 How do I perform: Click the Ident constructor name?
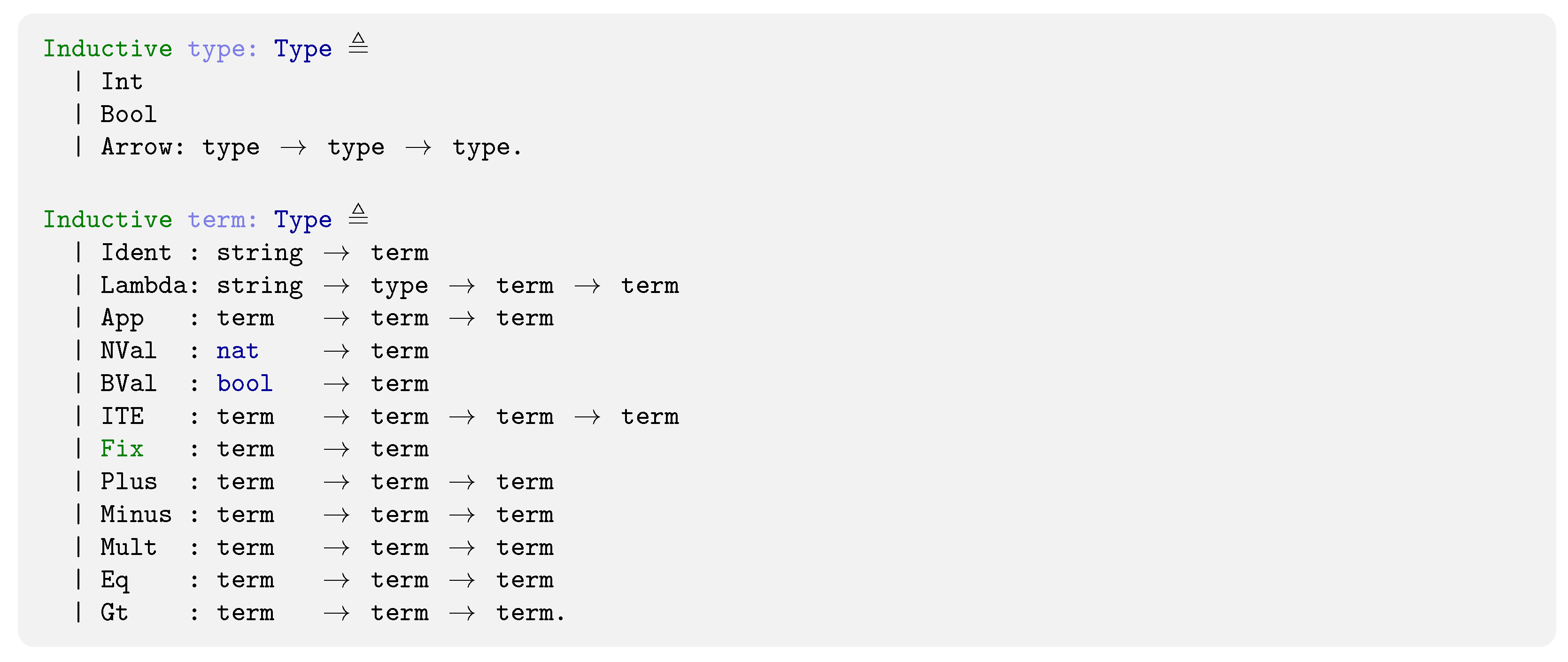pyautogui.click(x=136, y=253)
